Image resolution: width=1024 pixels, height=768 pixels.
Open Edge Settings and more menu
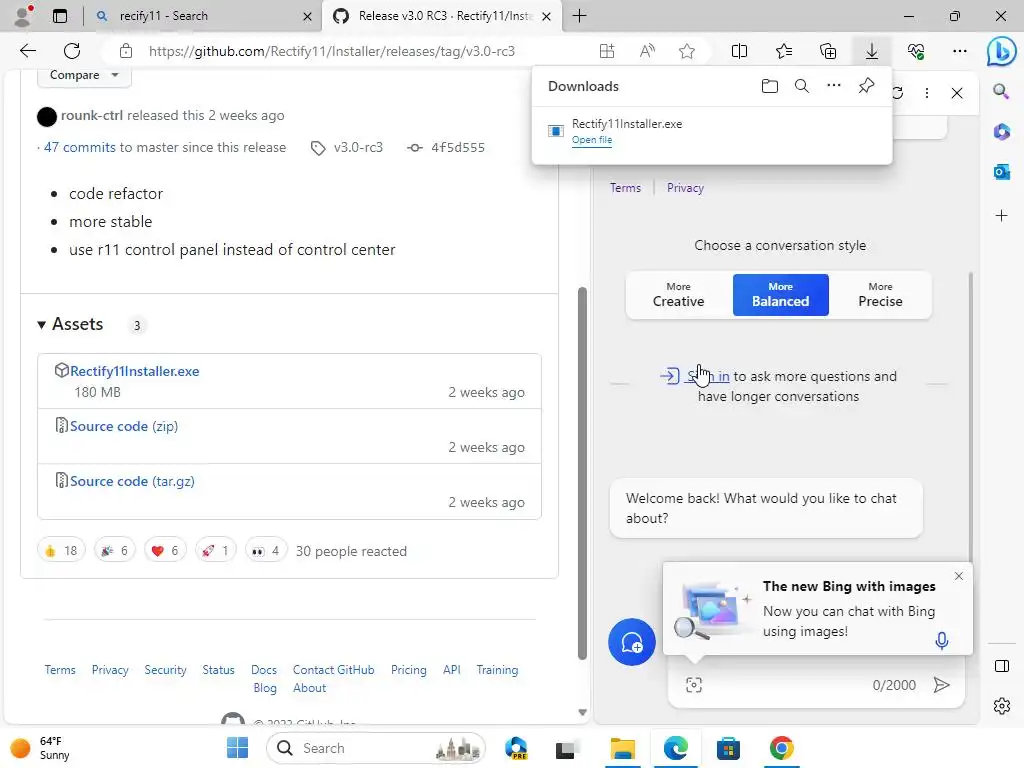click(959, 51)
